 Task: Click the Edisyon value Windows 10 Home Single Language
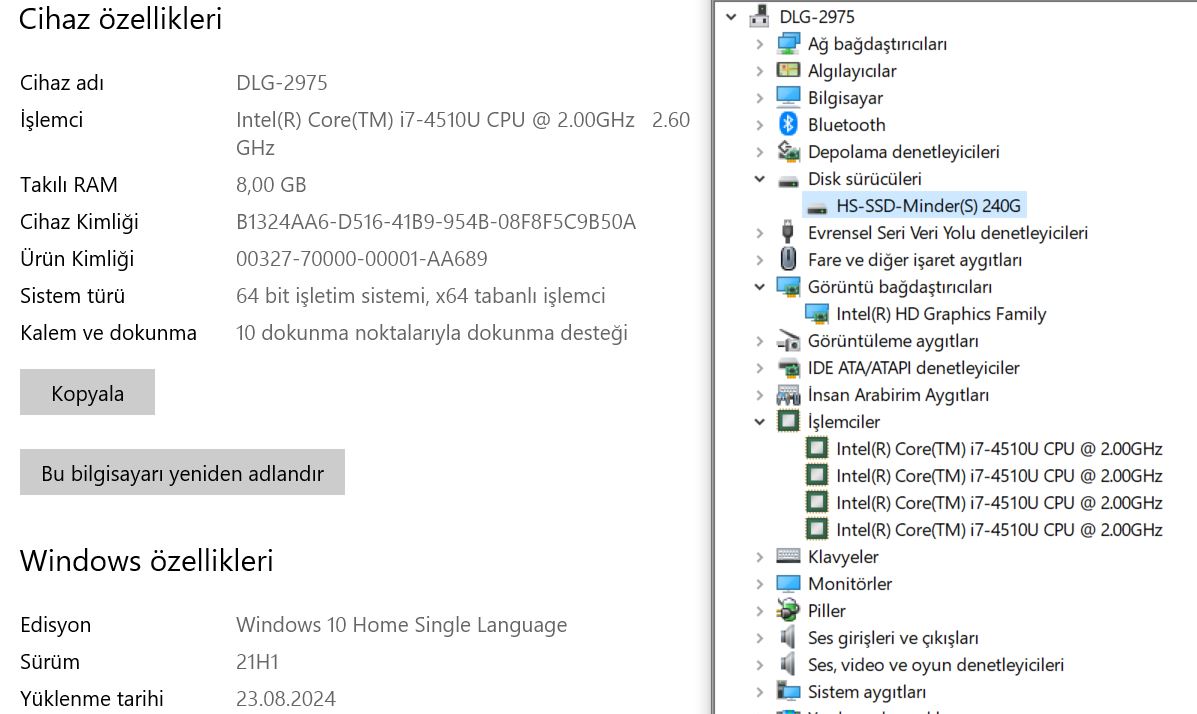pyautogui.click(x=402, y=625)
